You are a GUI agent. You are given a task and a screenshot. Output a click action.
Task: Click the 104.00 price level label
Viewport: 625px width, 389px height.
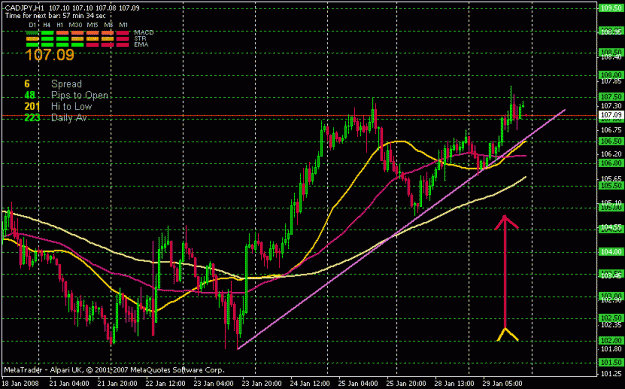[611, 252]
